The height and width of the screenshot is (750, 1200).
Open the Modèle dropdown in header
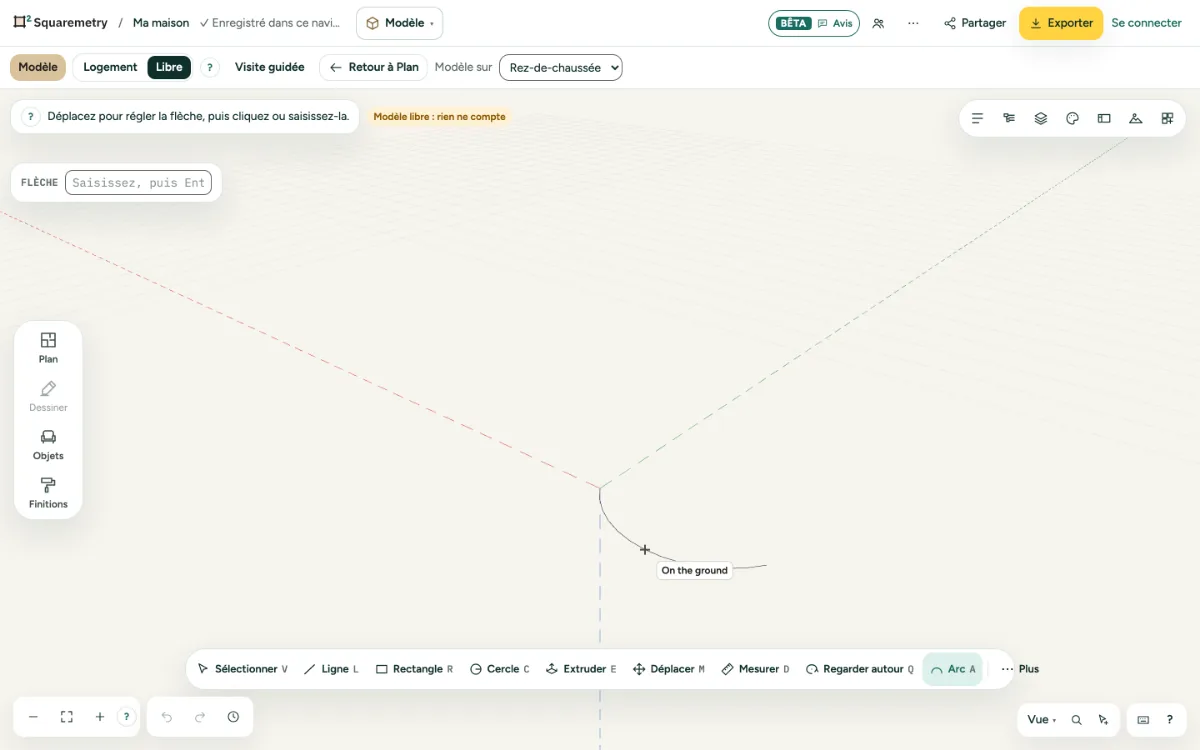coord(399,23)
